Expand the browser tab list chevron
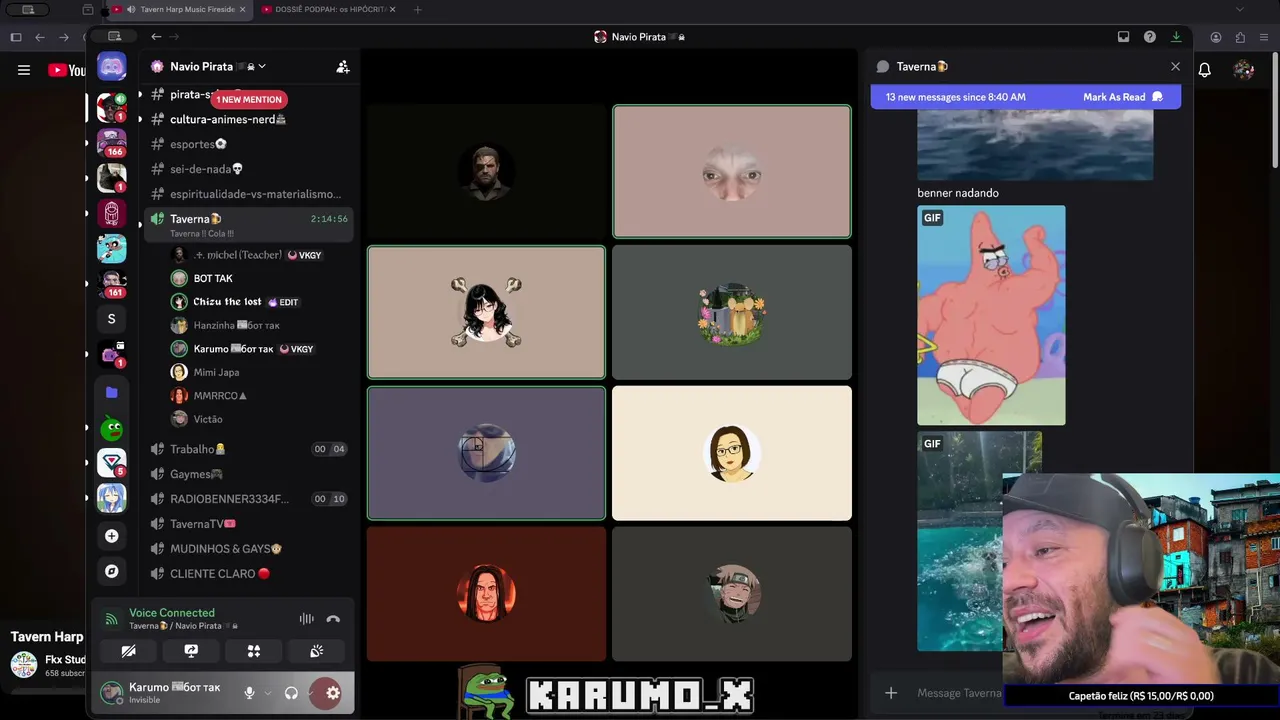 click(1240, 9)
